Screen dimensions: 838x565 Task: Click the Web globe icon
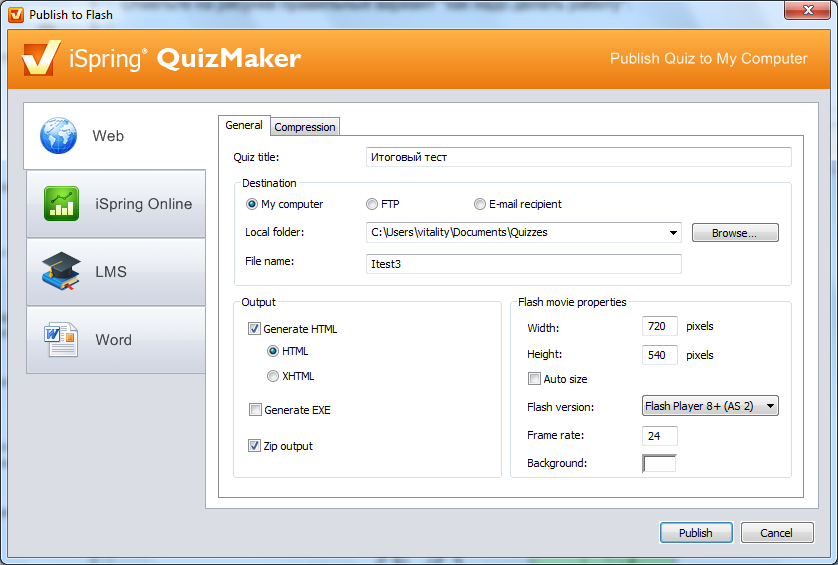pyautogui.click(x=58, y=136)
